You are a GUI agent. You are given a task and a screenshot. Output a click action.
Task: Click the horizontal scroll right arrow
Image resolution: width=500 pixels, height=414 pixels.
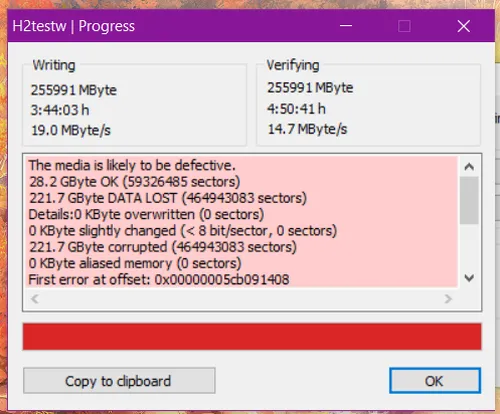pyautogui.click(x=448, y=299)
